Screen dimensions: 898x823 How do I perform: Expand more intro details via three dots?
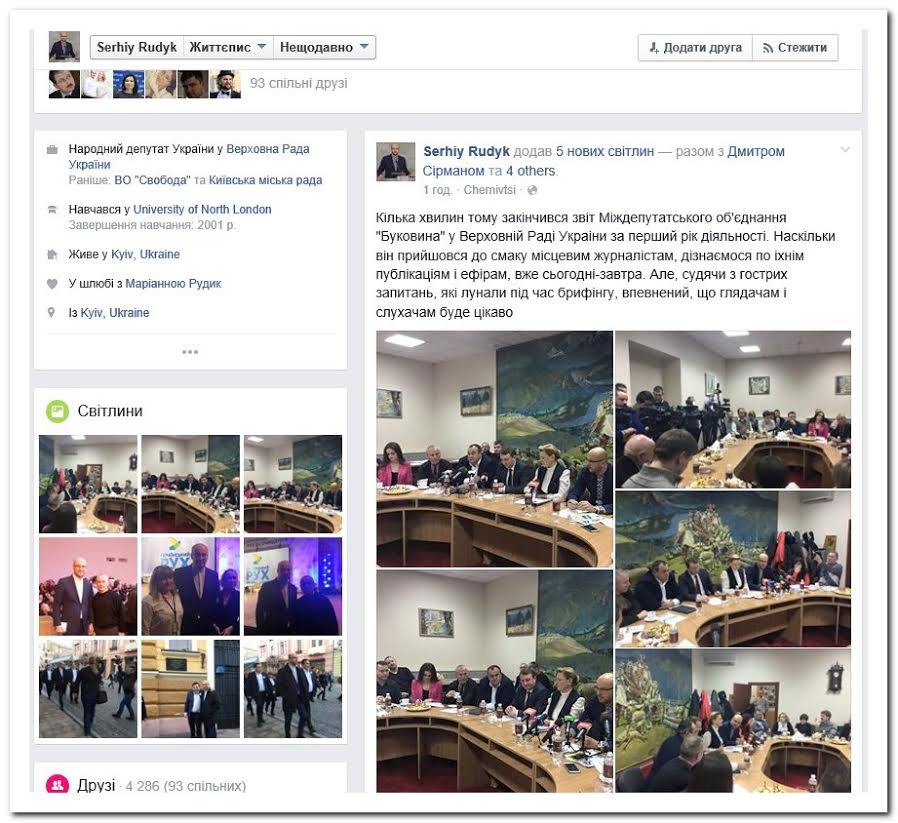pos(190,352)
